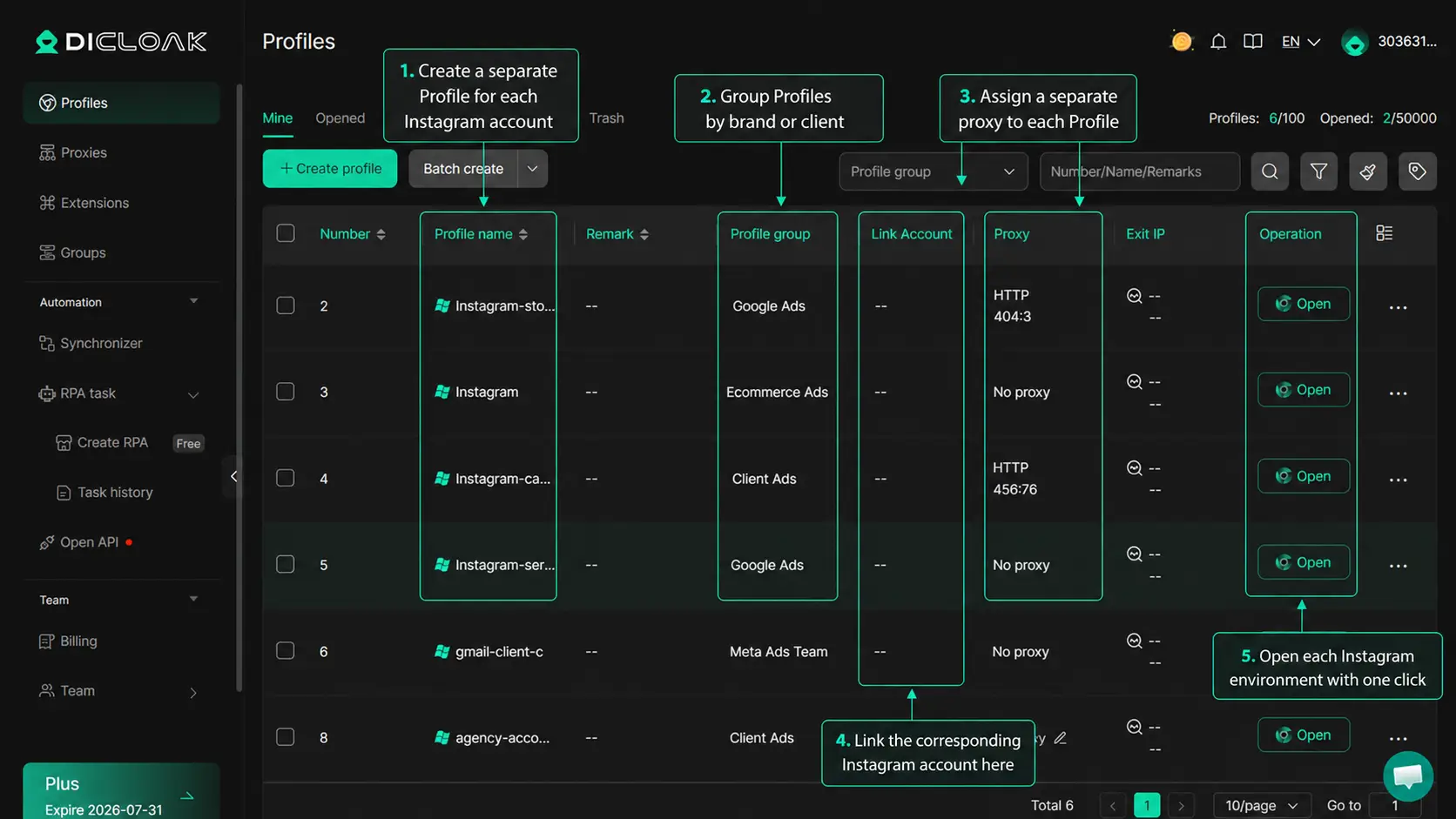The width and height of the screenshot is (1456, 819).
Task: Expand the RPA task submenu
Action: (x=193, y=394)
